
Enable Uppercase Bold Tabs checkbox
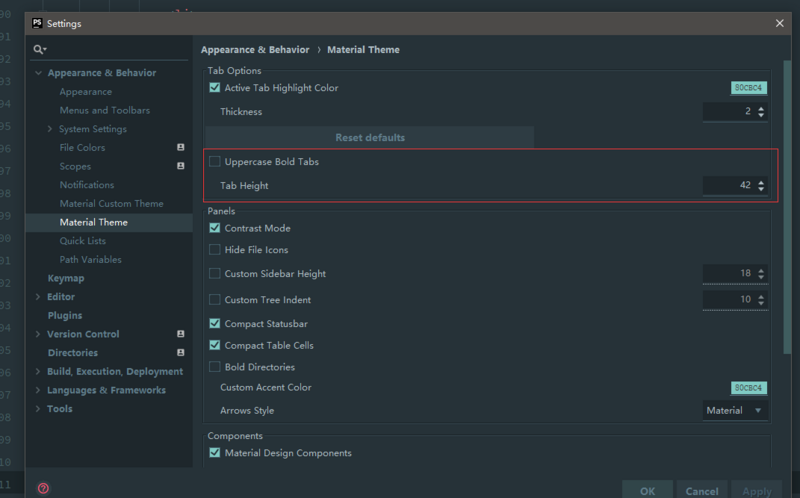tap(215, 162)
